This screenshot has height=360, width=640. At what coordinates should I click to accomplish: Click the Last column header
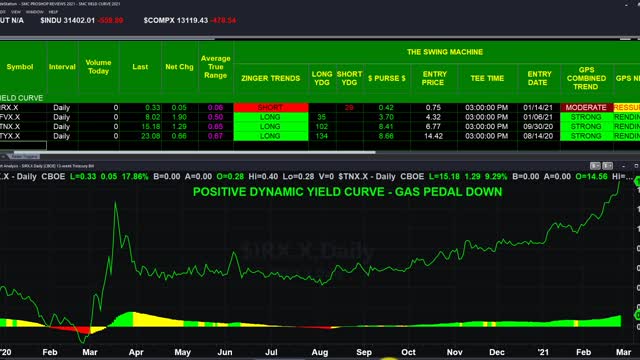tap(140, 67)
